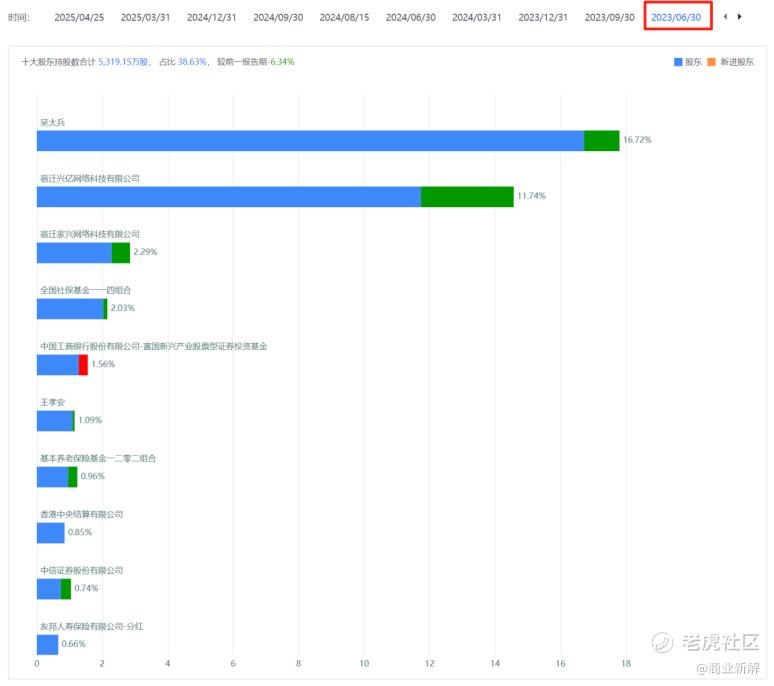
Task: Click the name 友邦人寿保险有限公司-分红
Action: tap(92, 627)
